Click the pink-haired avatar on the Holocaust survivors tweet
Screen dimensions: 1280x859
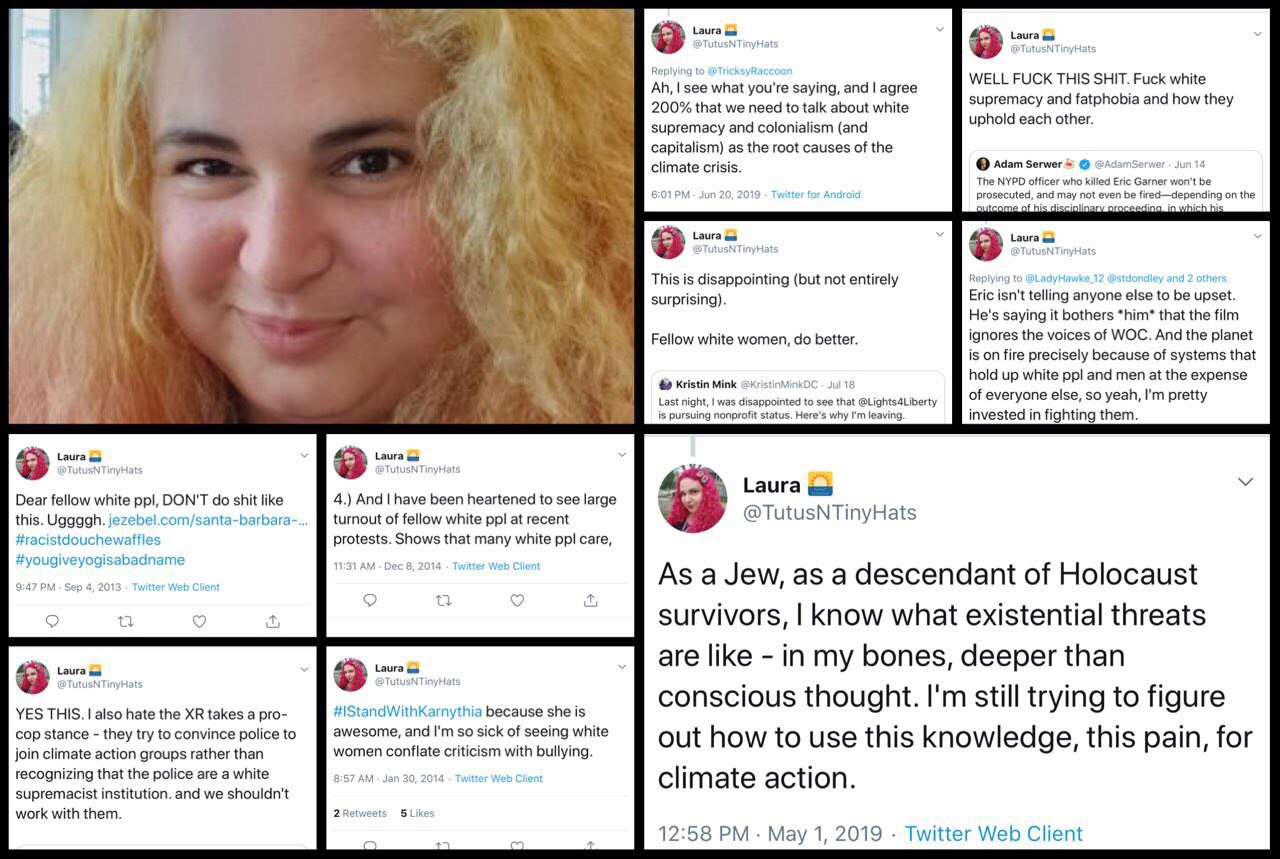[x=692, y=498]
